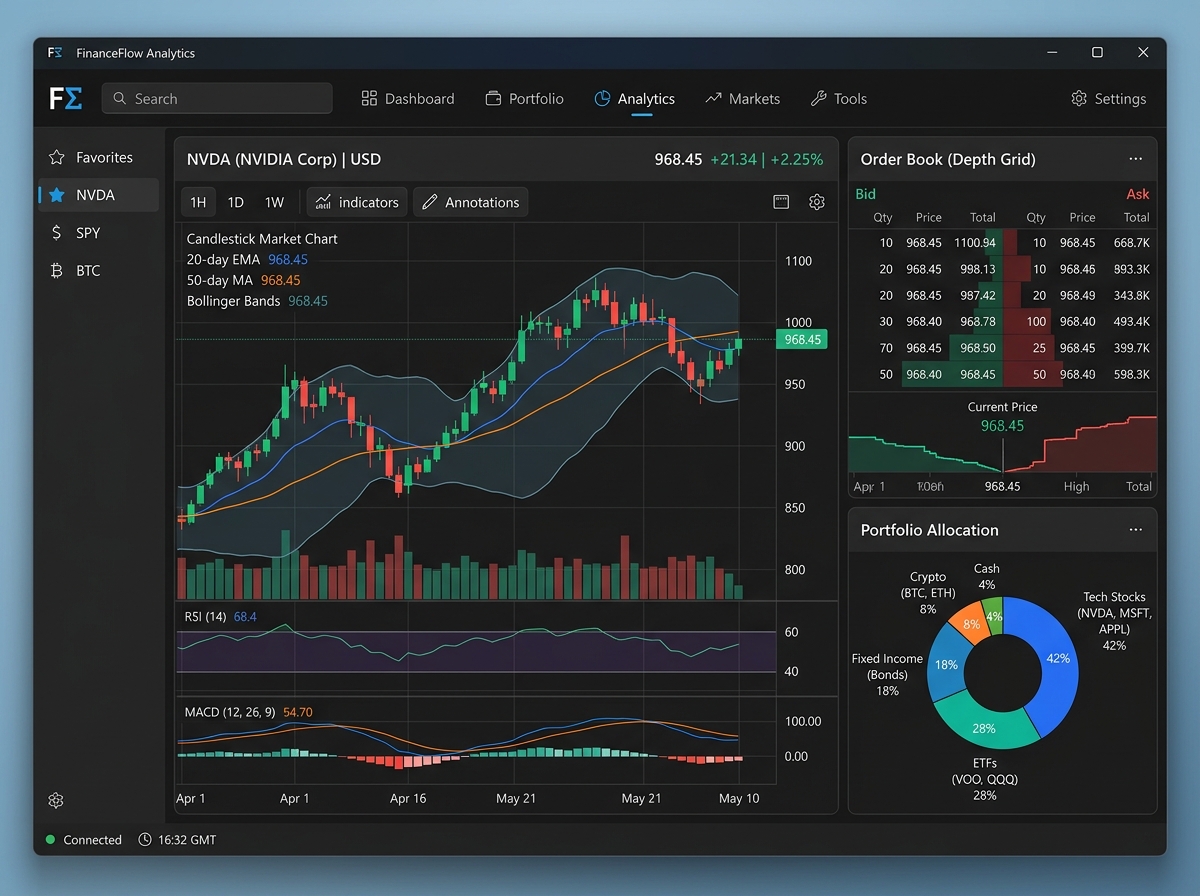The width and height of the screenshot is (1200, 896).
Task: Click the NVDA (NVIDIA Corp) | USD title
Action: click(x=284, y=159)
